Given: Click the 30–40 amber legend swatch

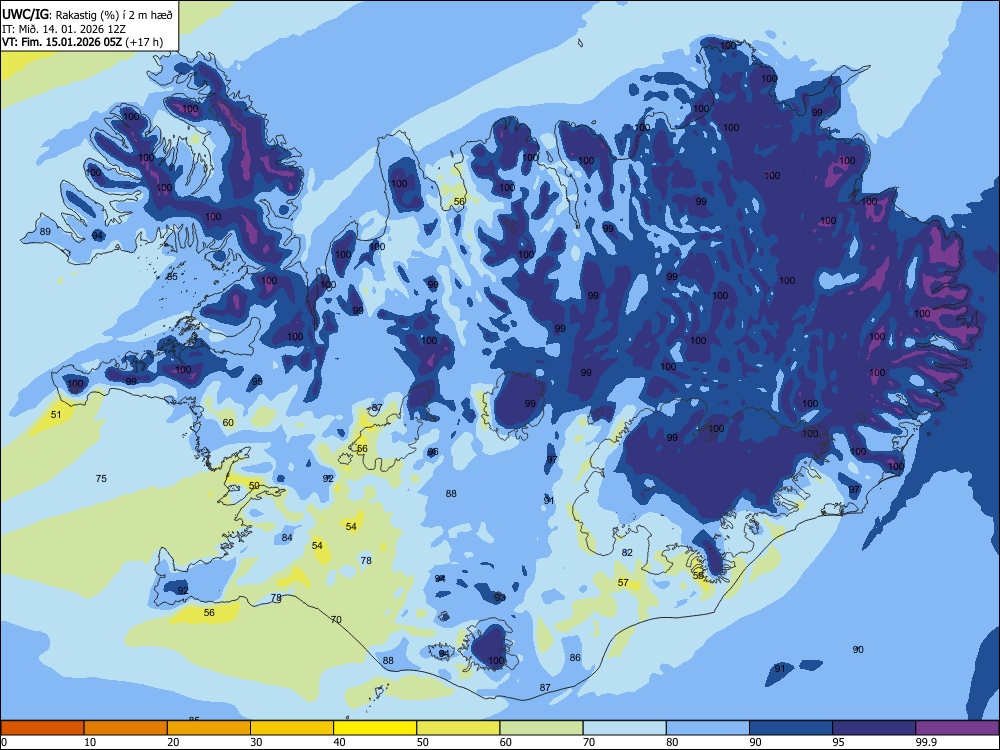Looking at the screenshot, I should [x=292, y=728].
